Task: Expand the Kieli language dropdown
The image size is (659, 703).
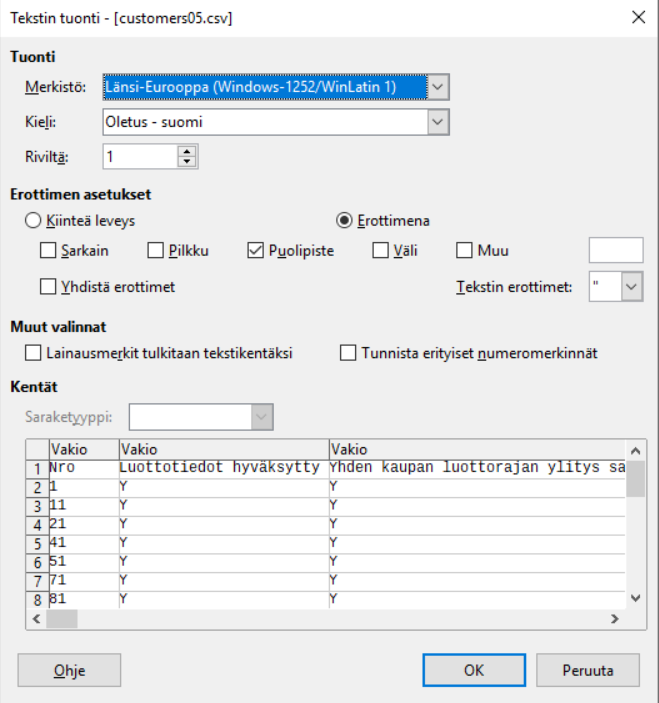Action: [x=437, y=122]
